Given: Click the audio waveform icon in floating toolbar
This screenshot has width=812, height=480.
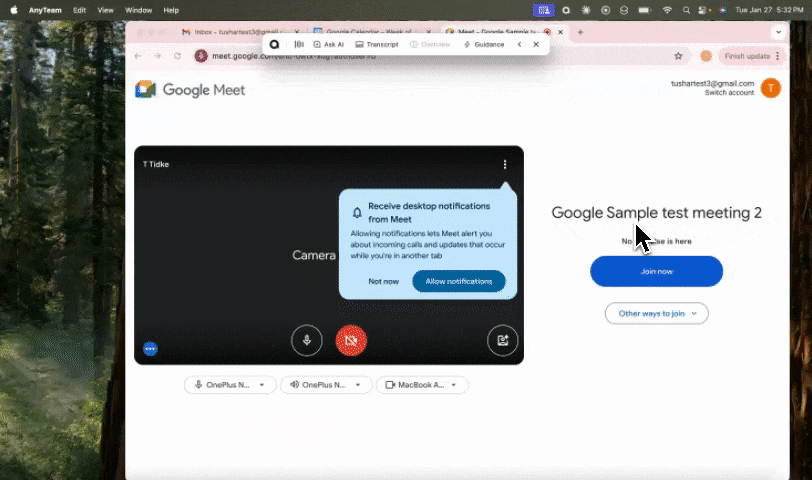Looking at the screenshot, I should [299, 45].
